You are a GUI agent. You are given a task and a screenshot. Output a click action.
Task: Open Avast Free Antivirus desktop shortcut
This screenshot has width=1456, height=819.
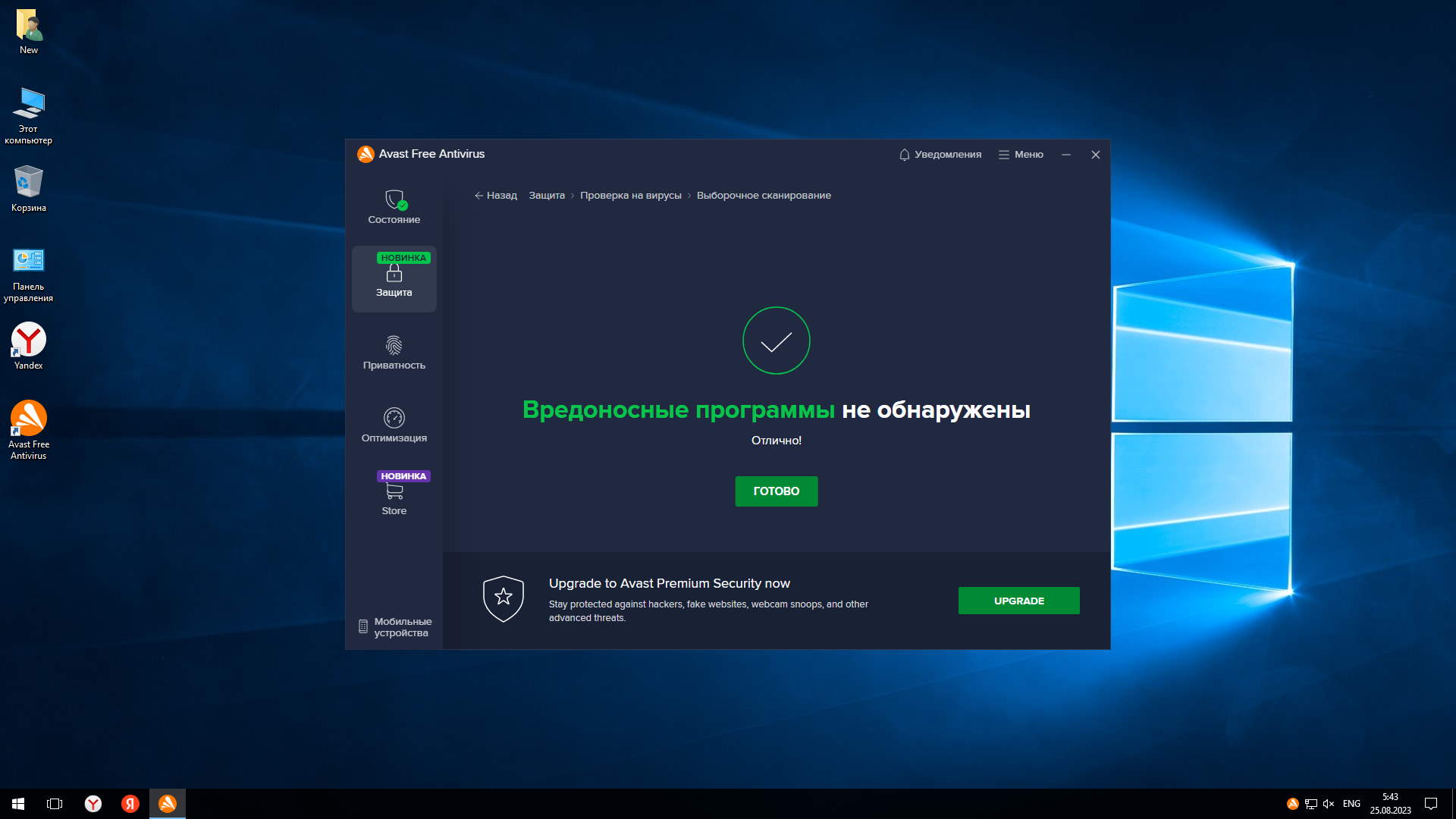[29, 419]
